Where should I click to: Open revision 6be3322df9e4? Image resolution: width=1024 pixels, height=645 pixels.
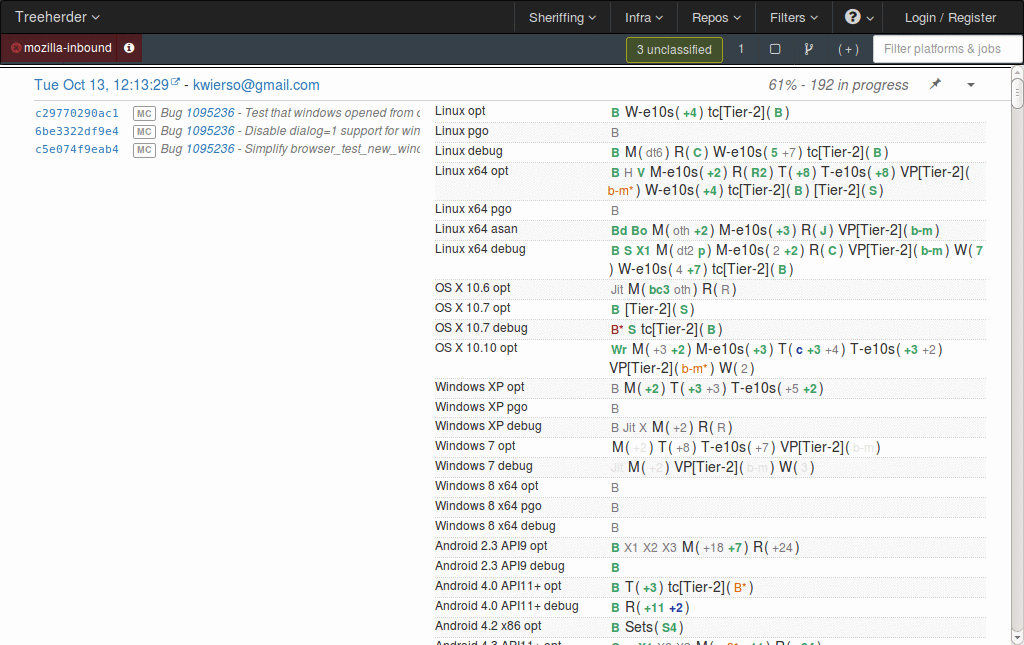pyautogui.click(x=76, y=131)
